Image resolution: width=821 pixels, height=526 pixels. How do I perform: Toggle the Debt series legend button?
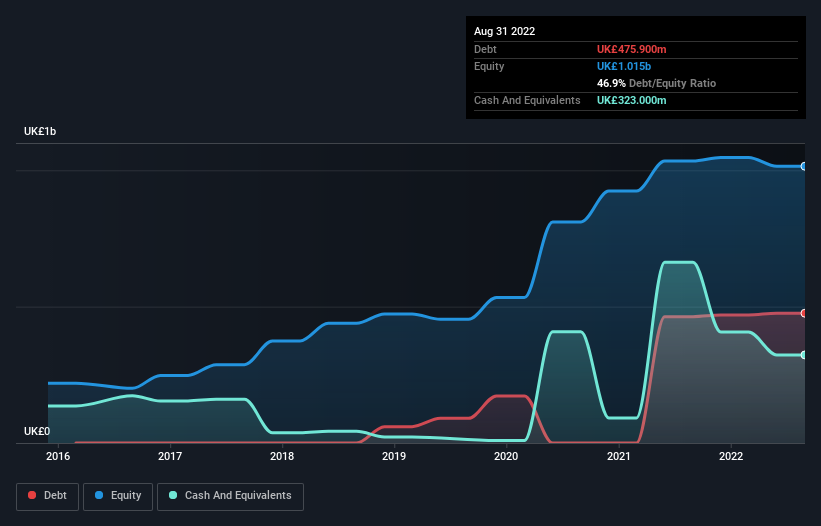pos(47,496)
